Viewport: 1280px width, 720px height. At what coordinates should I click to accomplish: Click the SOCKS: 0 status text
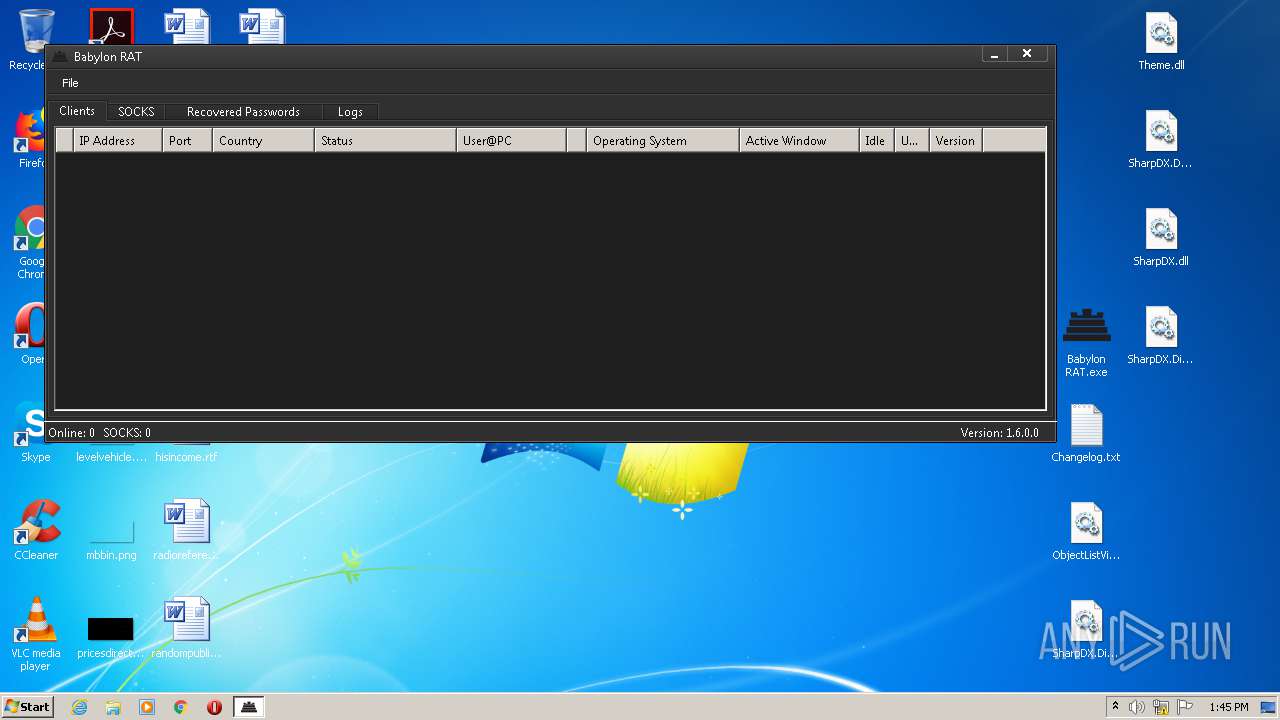127,433
